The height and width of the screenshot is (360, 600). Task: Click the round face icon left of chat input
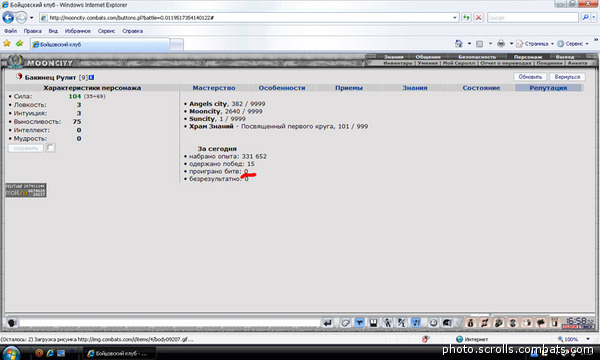(12, 323)
